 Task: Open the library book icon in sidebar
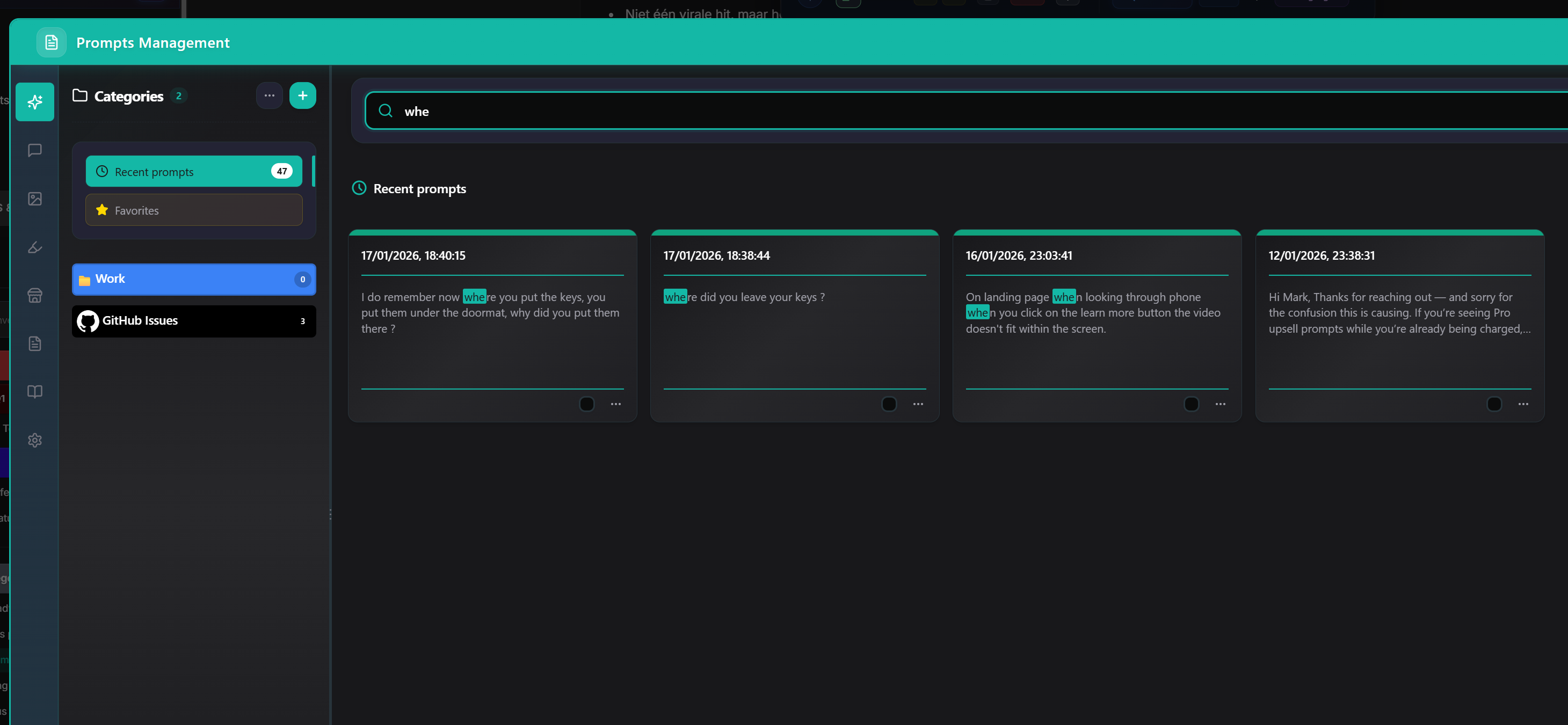pos(35,392)
